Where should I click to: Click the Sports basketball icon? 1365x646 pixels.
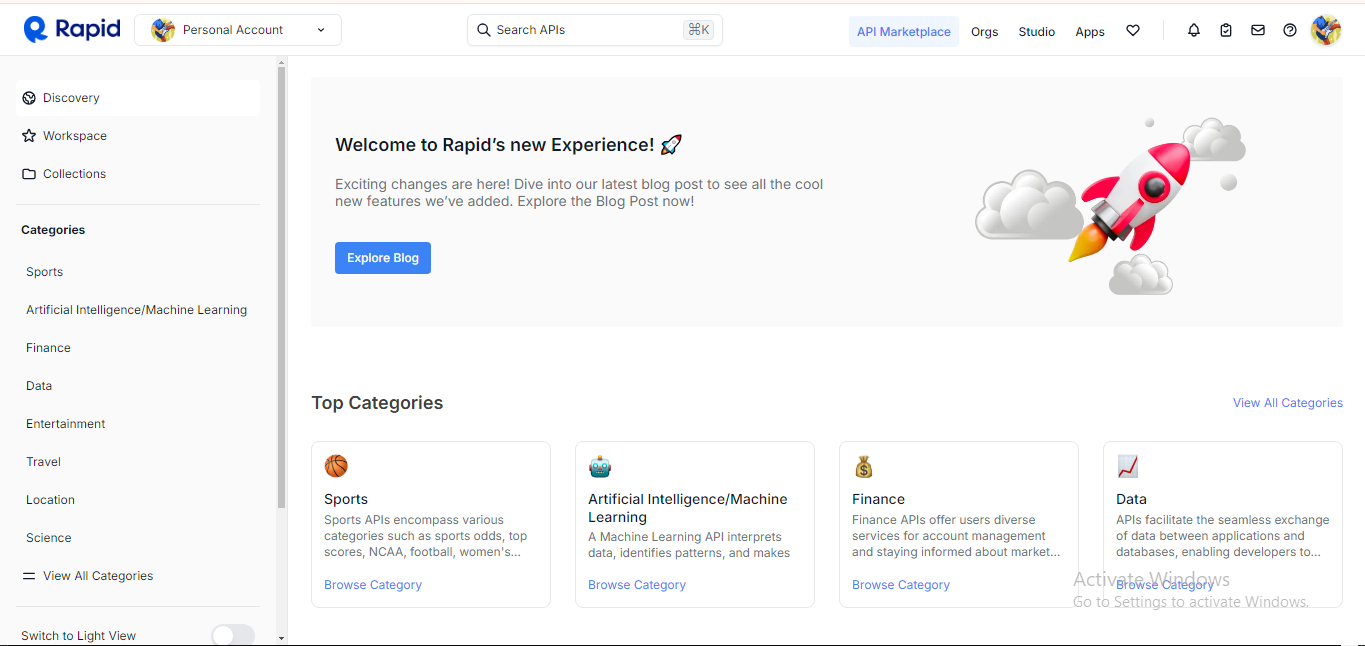[336, 466]
